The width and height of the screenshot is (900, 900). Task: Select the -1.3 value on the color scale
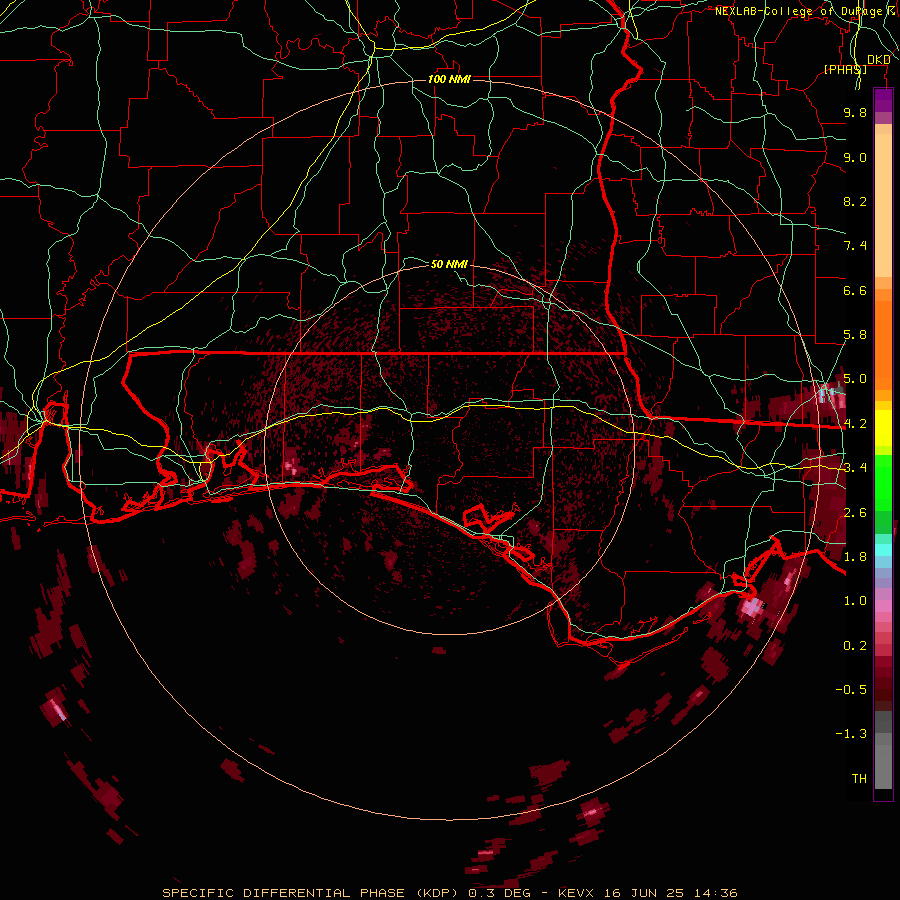point(851,734)
